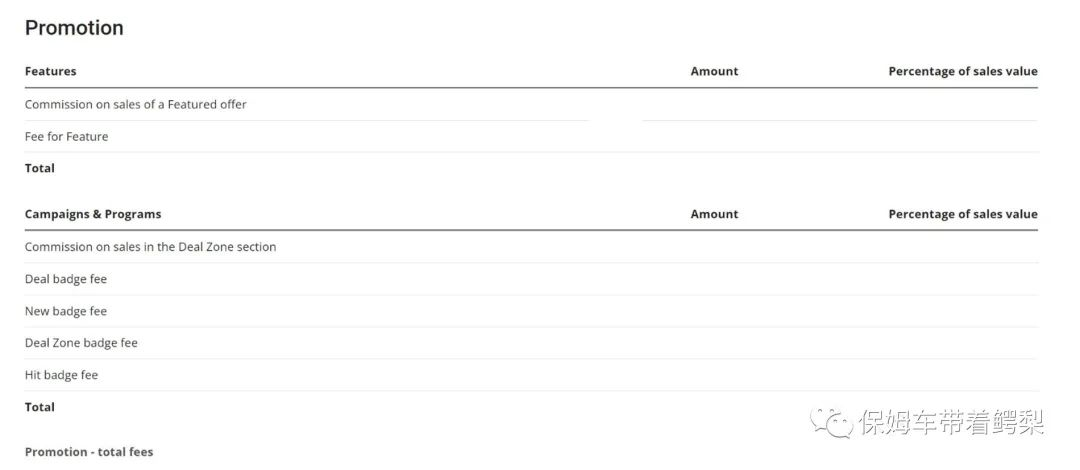The height and width of the screenshot is (470, 1080).
Task: Select the Hit badge fee row label
Action: tap(62, 375)
